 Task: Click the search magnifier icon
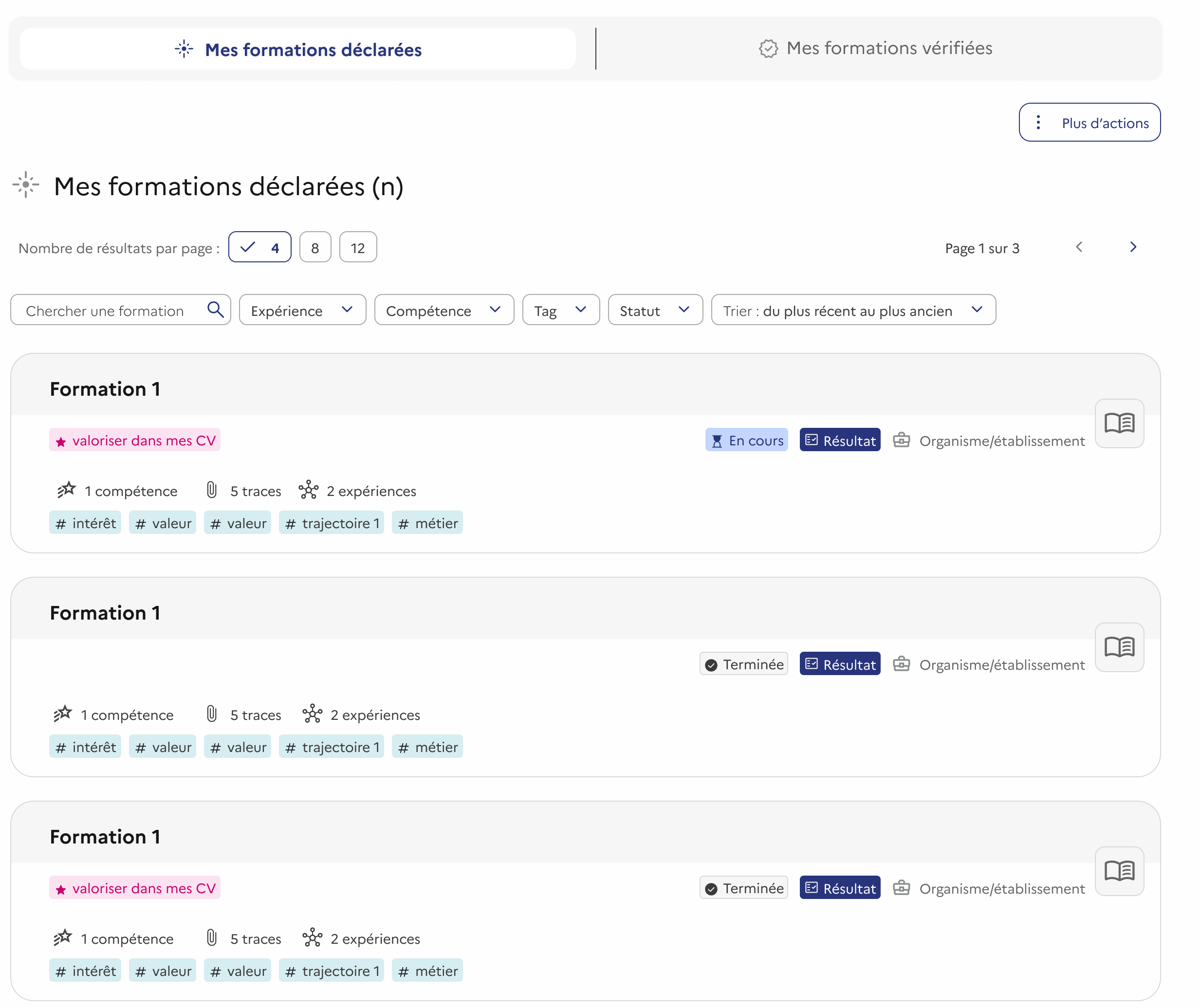(216, 310)
